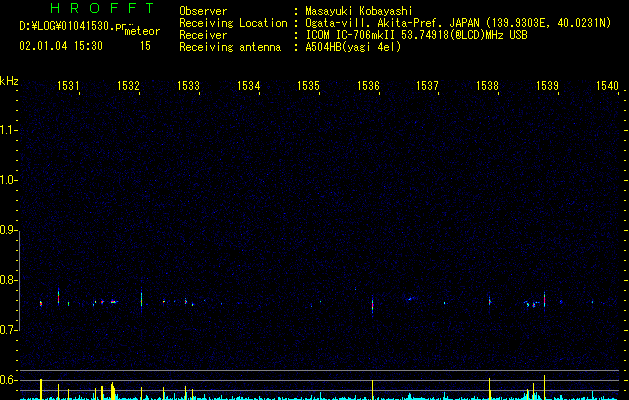
Task: Click the tall yellow intensity spike under 1536
Action: click(x=373, y=389)
